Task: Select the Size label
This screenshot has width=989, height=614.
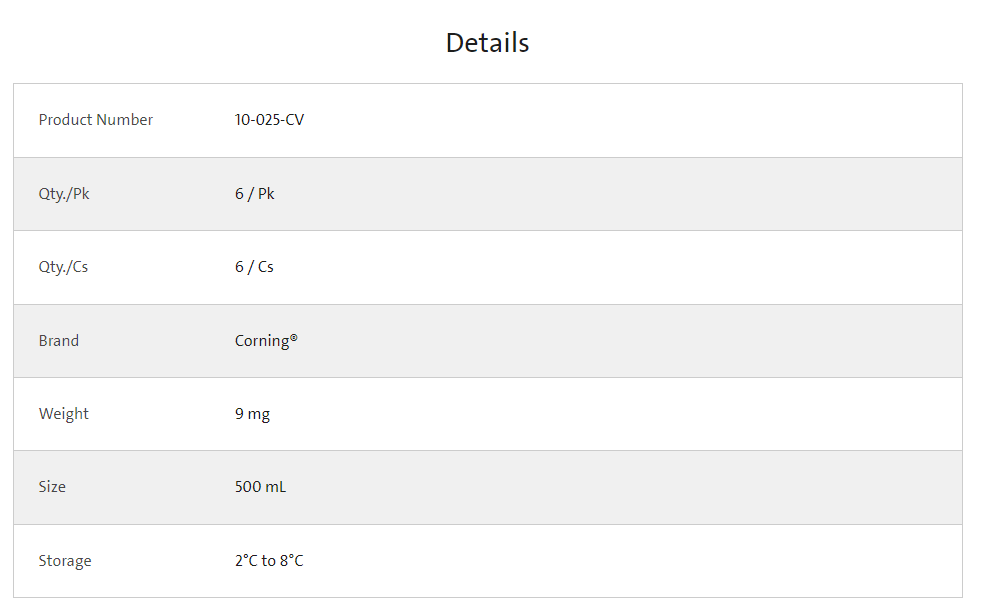Action: (x=52, y=487)
